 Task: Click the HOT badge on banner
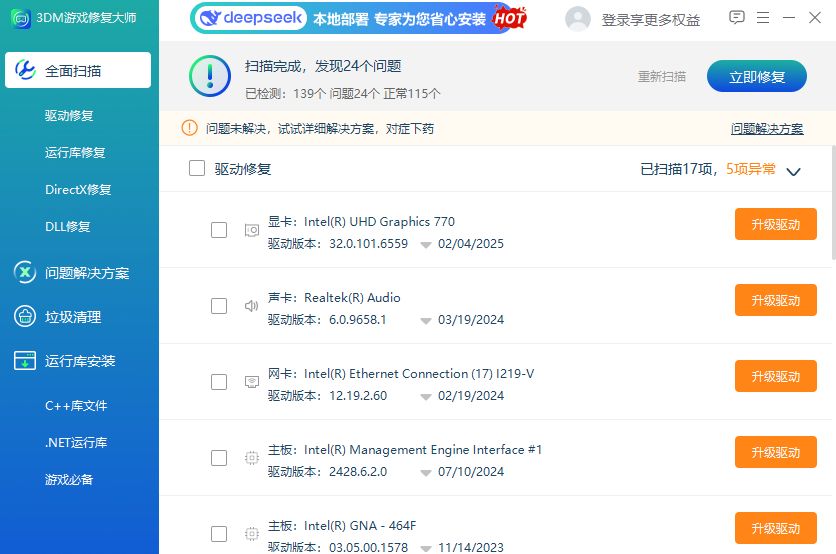pos(509,18)
